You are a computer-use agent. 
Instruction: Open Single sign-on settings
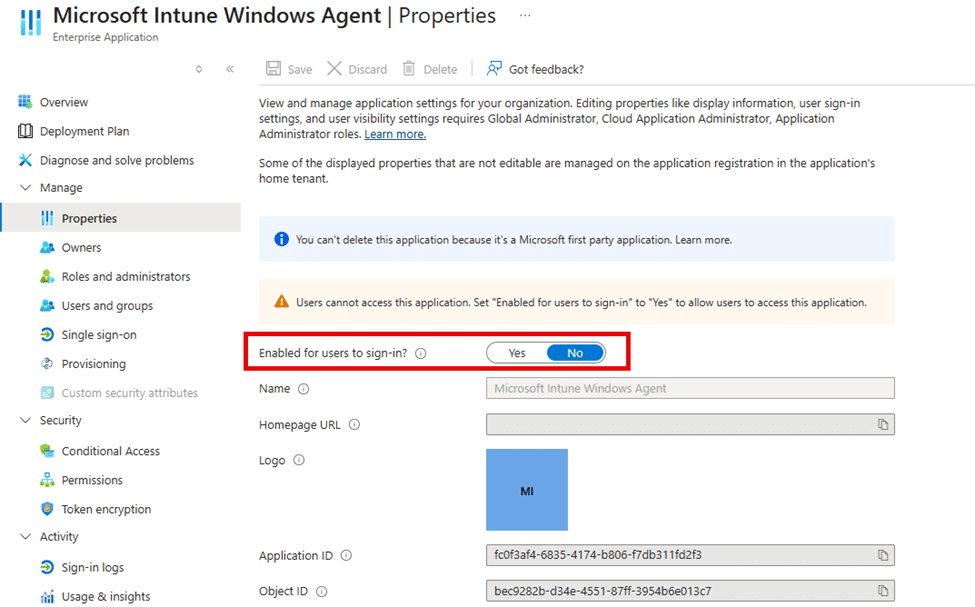(99, 335)
